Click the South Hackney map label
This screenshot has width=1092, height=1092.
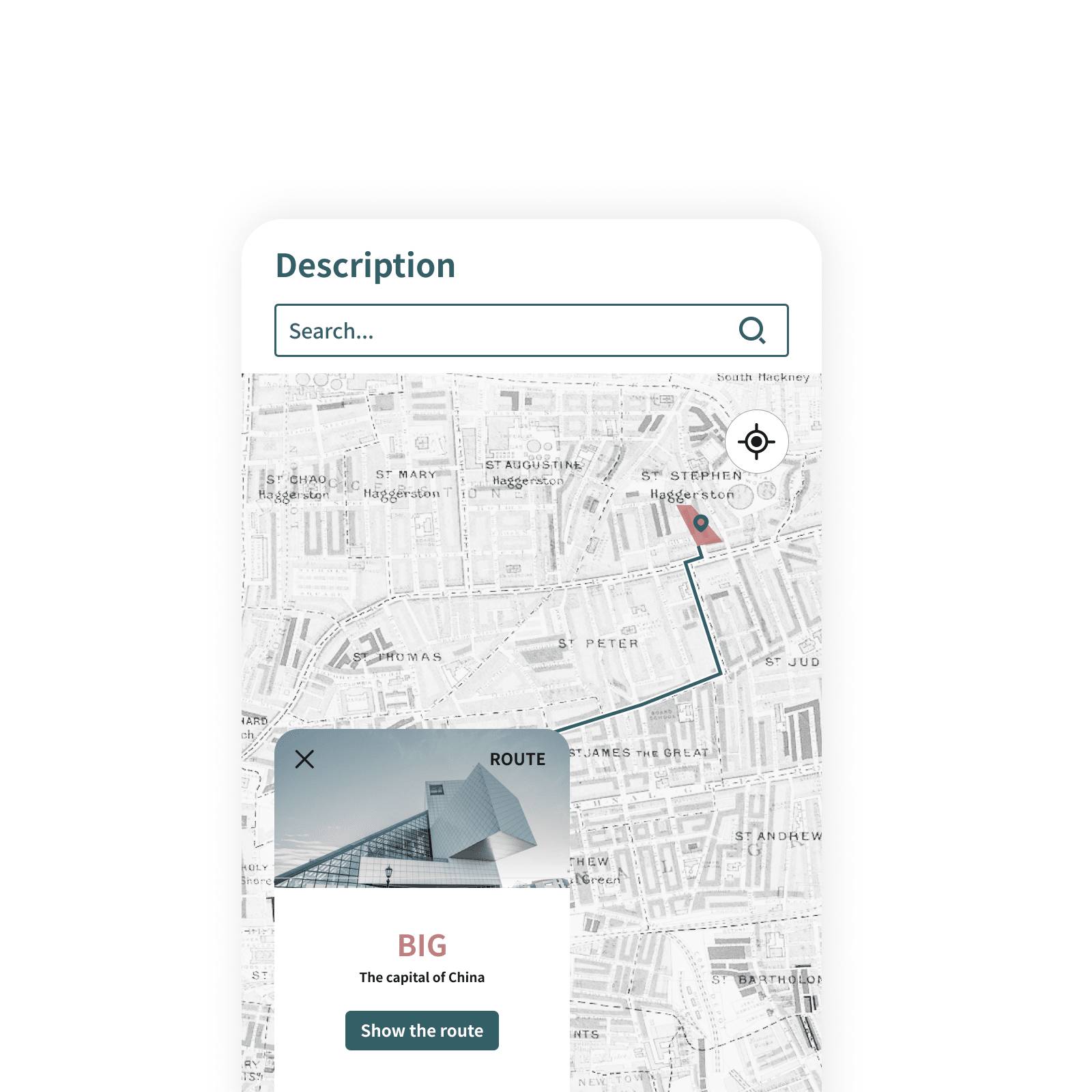pos(763,377)
